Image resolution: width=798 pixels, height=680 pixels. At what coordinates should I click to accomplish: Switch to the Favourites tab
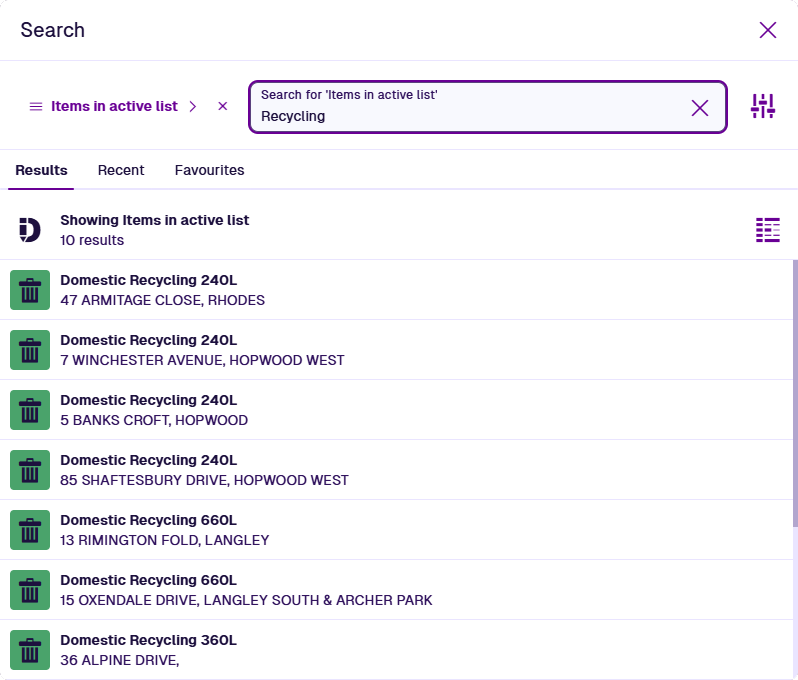click(209, 170)
